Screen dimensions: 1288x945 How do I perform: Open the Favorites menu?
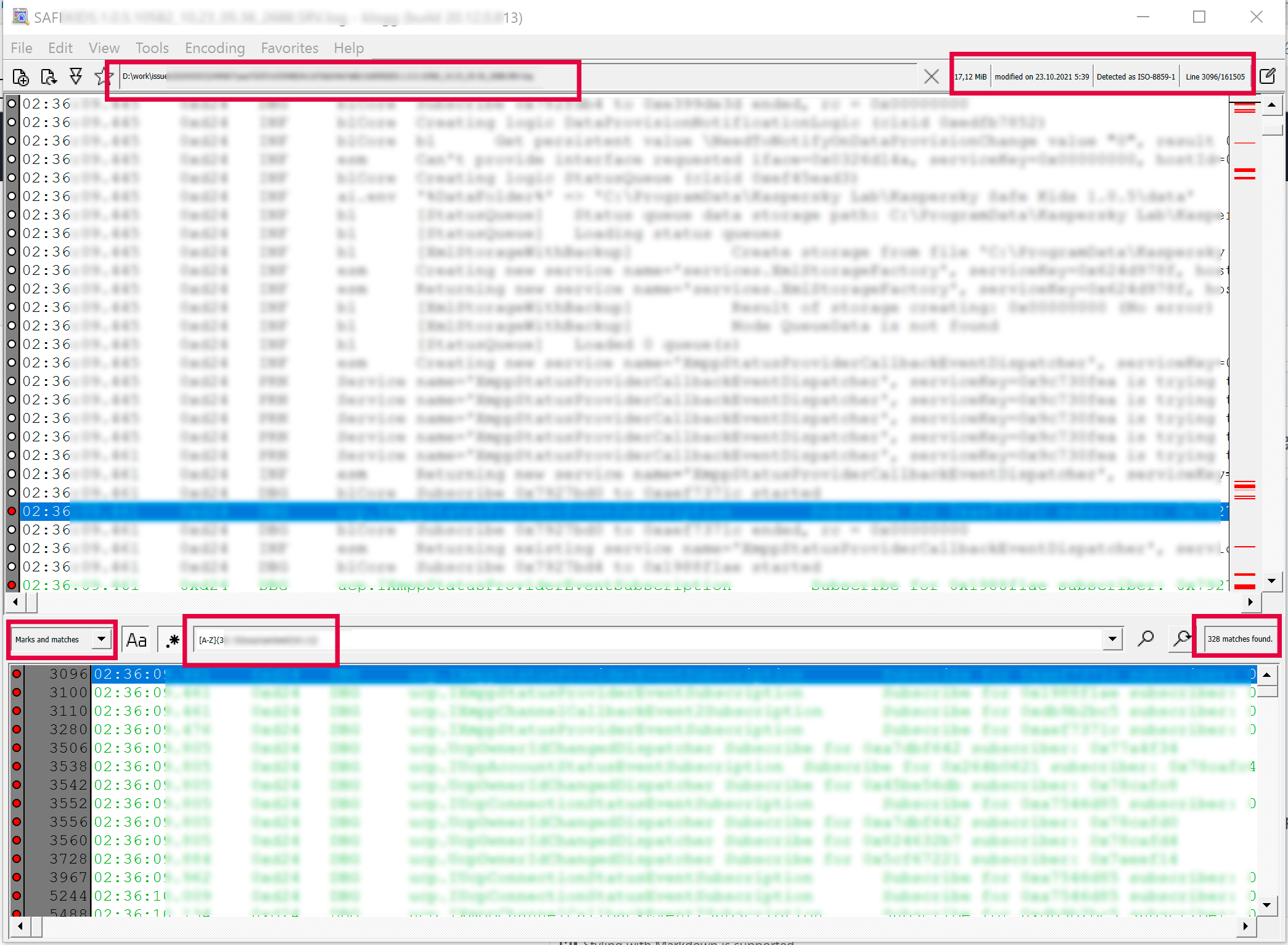point(289,48)
